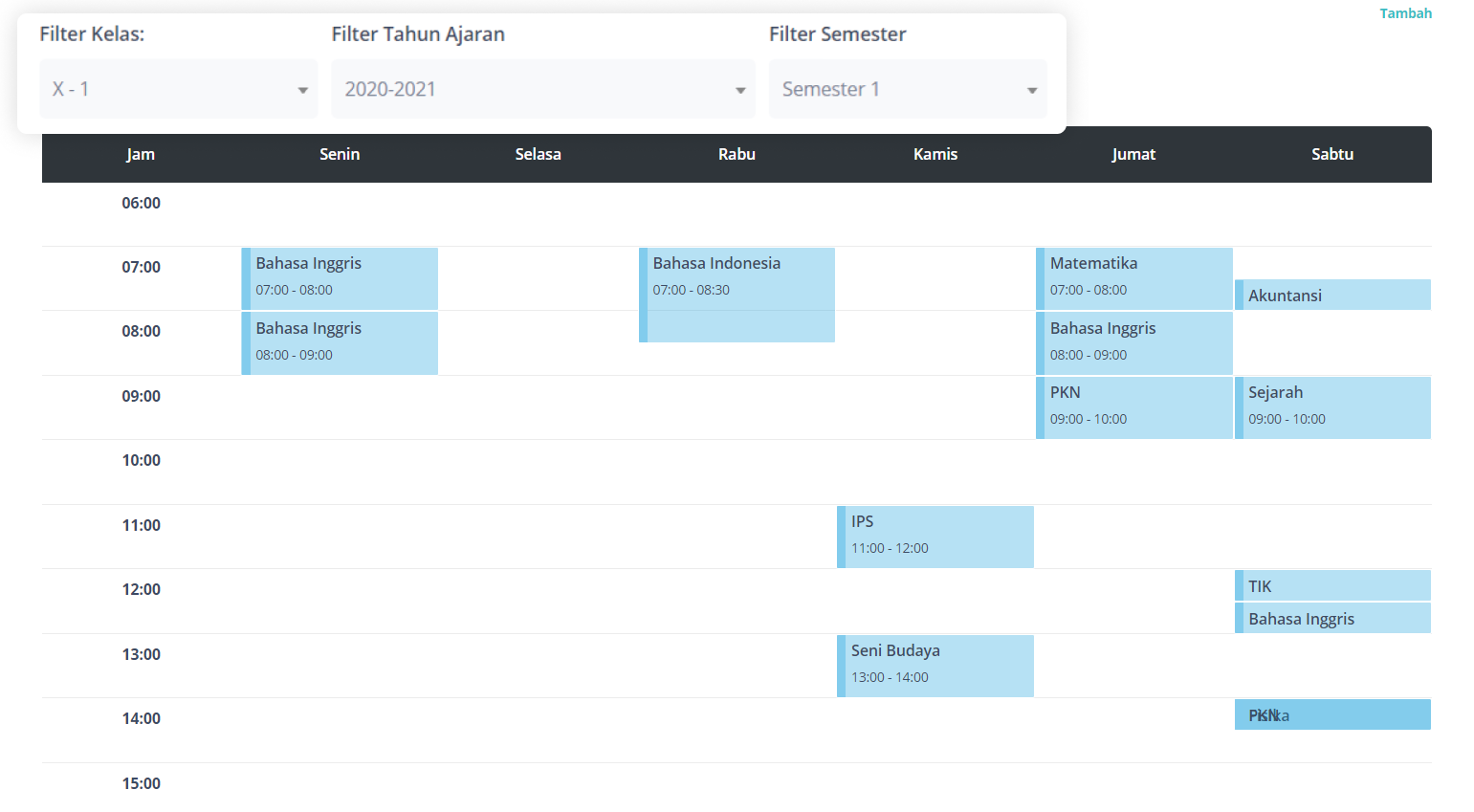1474x812 pixels.
Task: Click the Tambah link
Action: tap(1405, 13)
